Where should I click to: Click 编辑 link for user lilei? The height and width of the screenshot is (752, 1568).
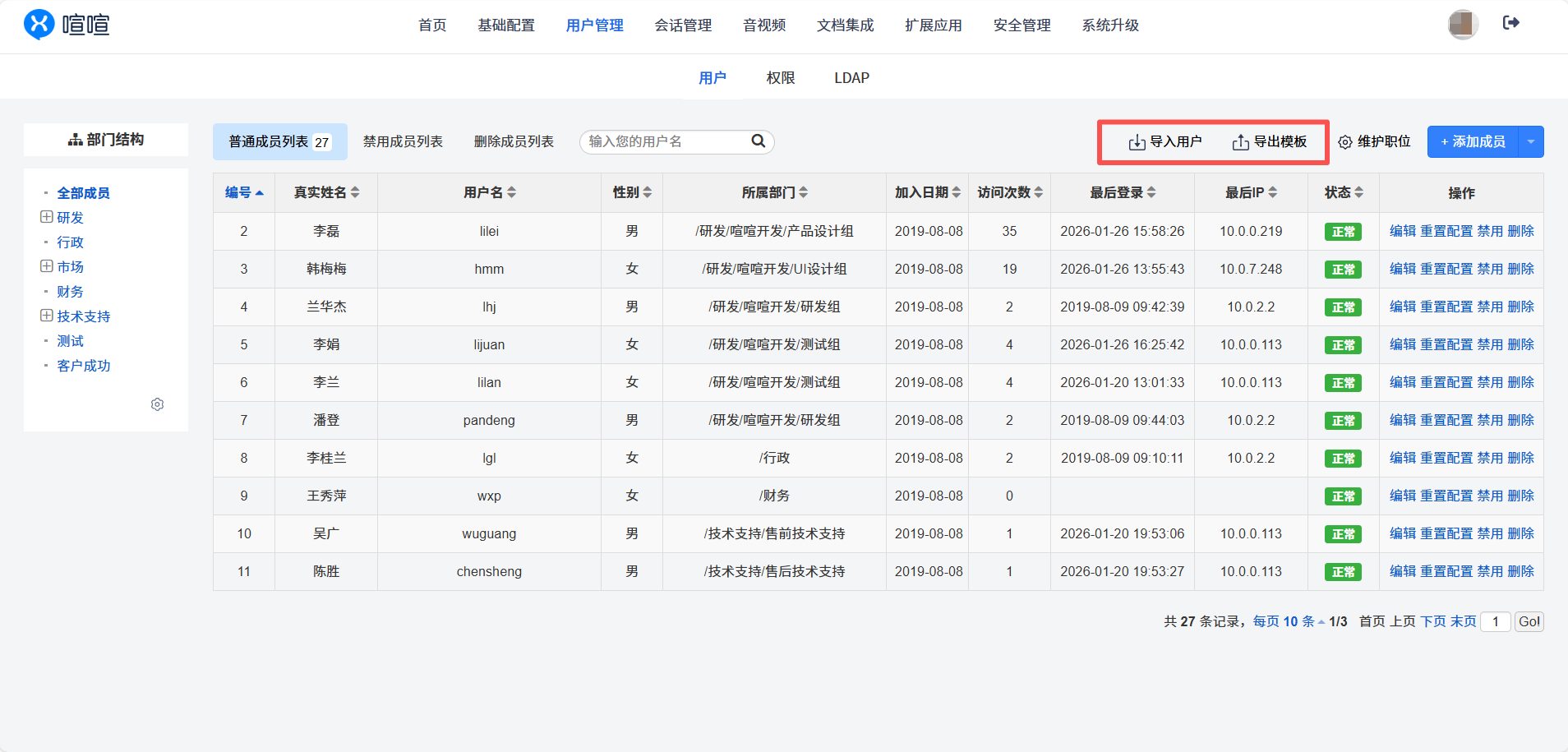click(1402, 231)
